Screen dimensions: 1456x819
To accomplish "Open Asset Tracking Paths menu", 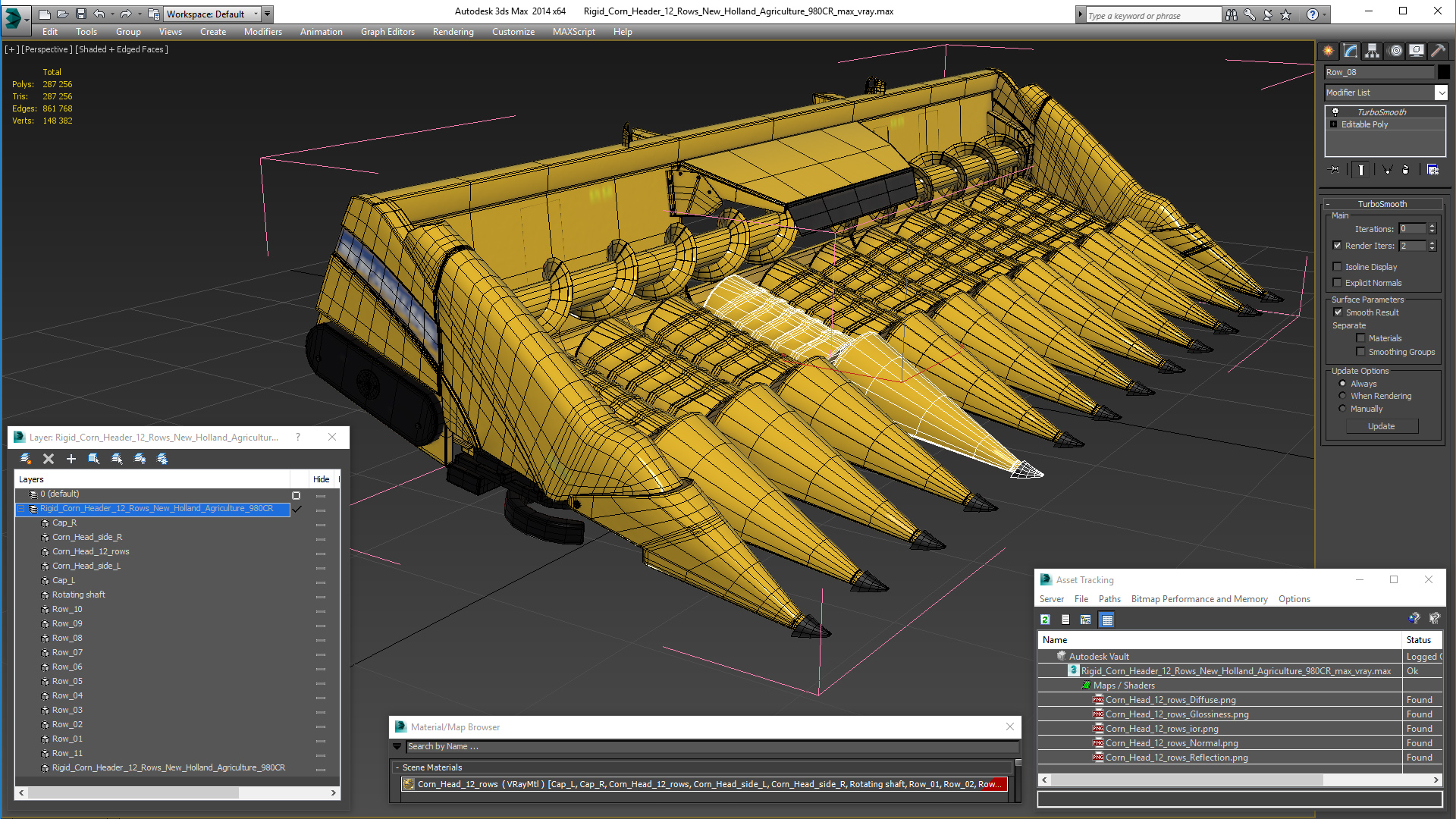I will [1109, 599].
